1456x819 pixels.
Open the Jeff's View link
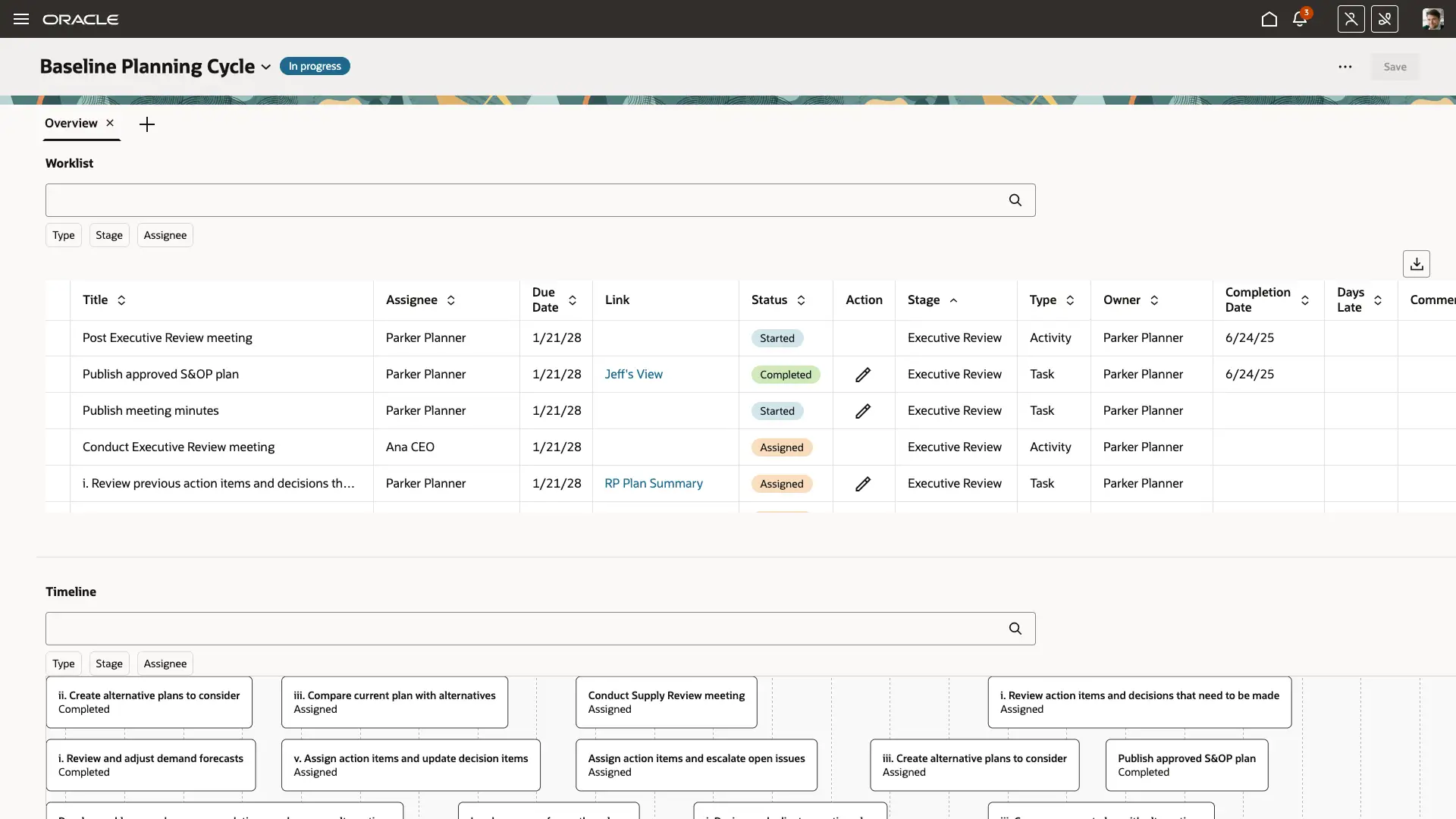tap(633, 374)
